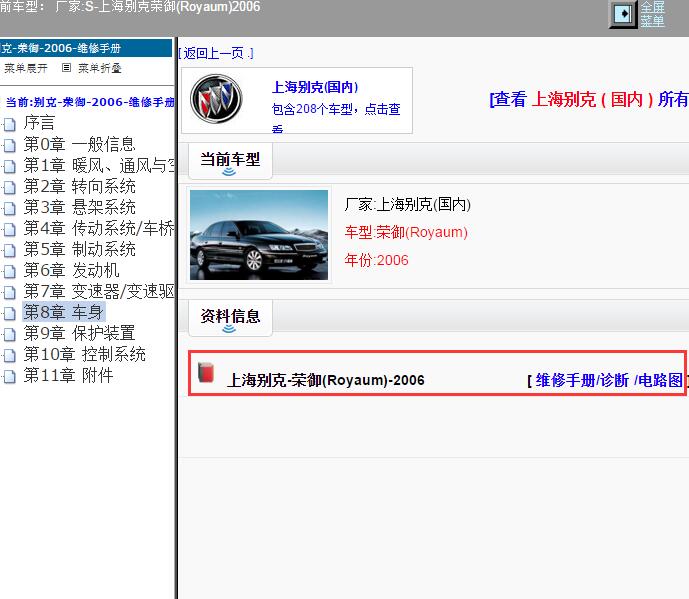
Task: Click page icon beside 第8章
Action: [10, 314]
